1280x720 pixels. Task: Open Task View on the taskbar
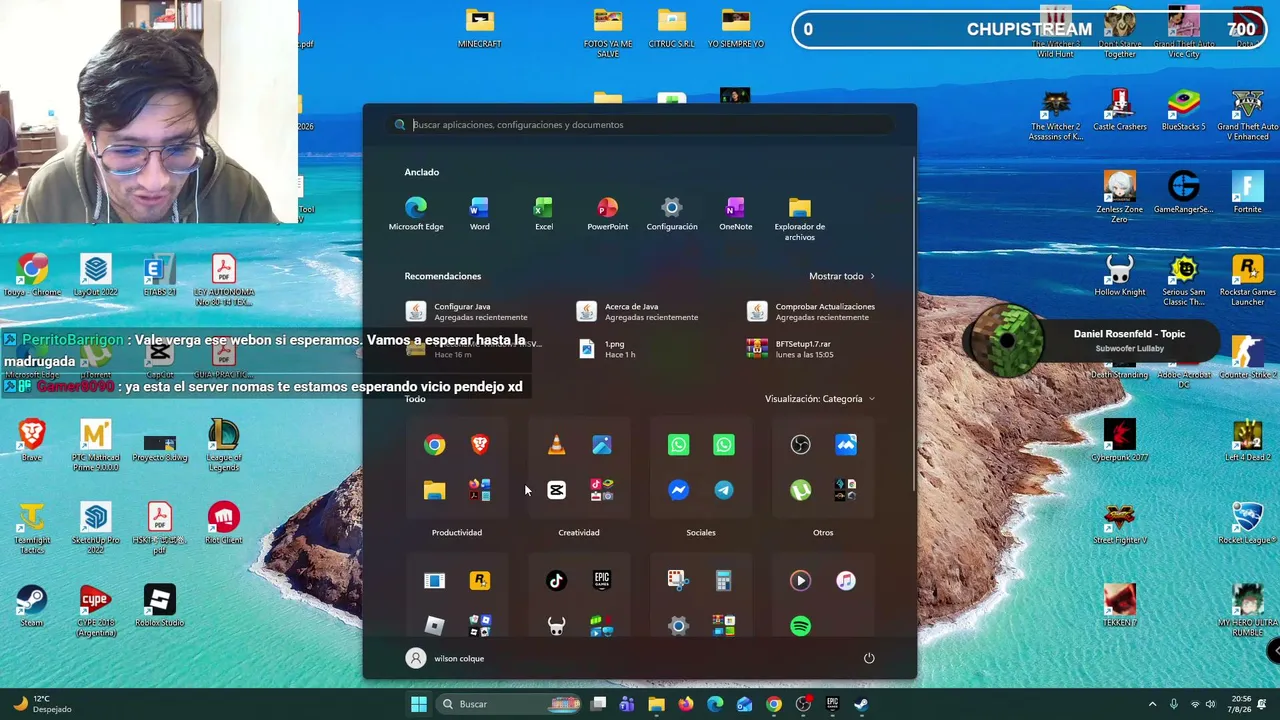pos(598,704)
